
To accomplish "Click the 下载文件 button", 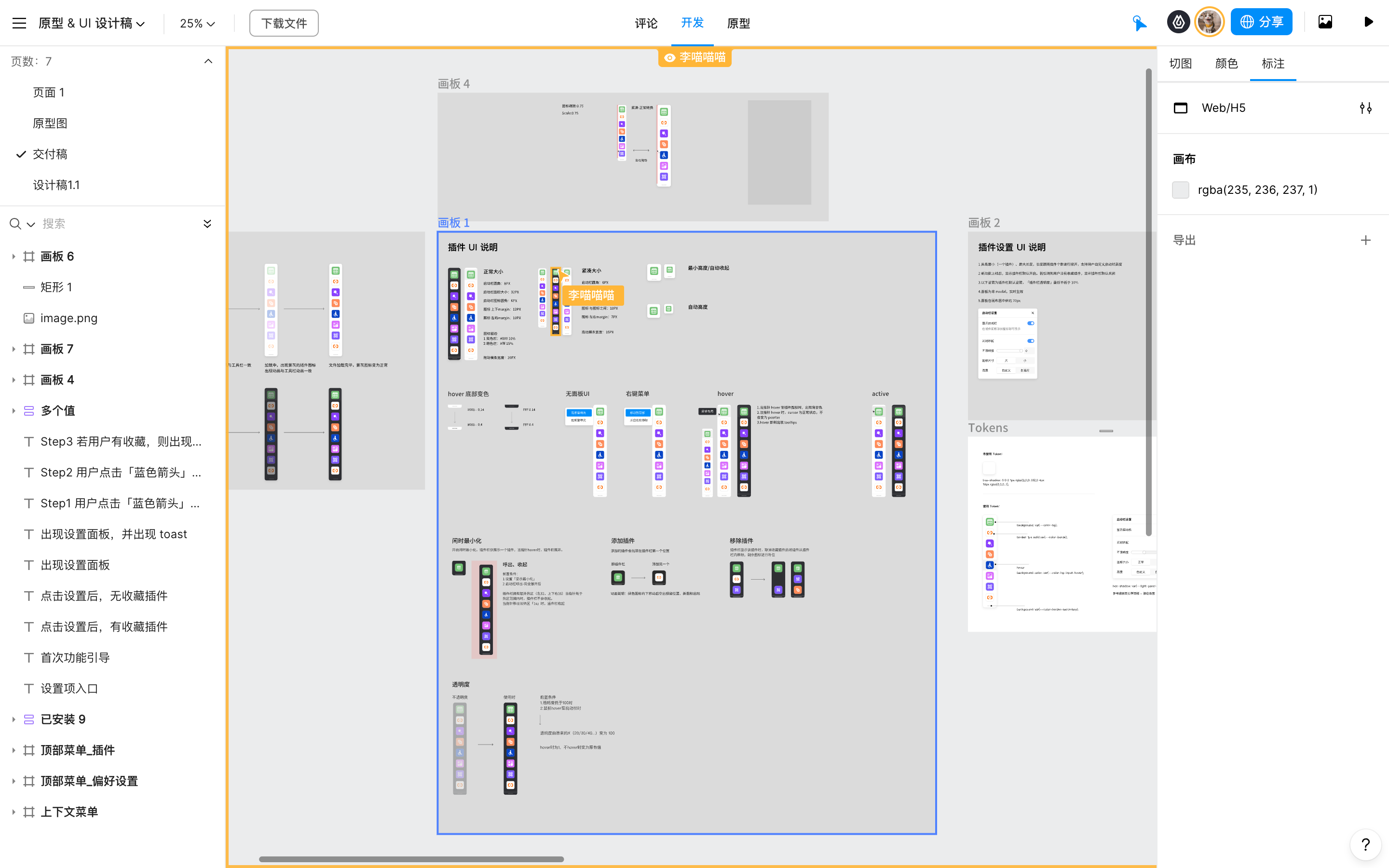I will pos(284,24).
